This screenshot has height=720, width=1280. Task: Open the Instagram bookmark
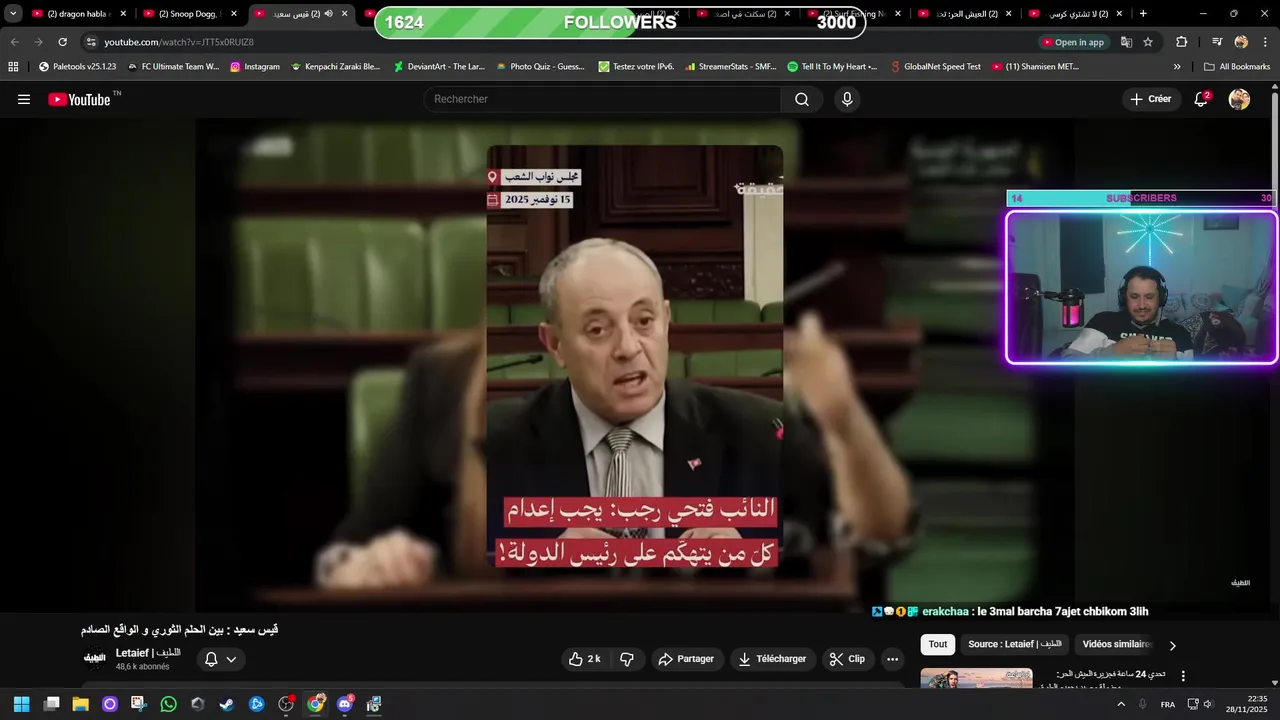tap(255, 67)
